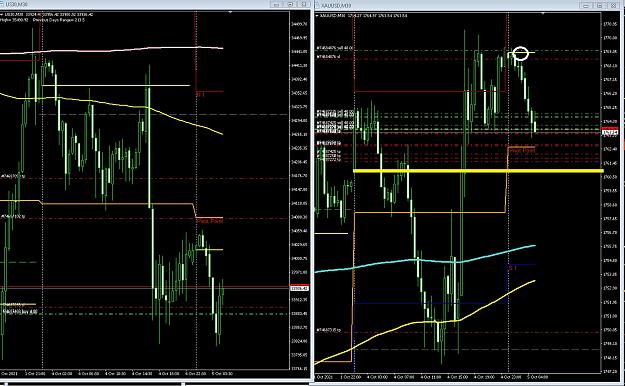Click the US30 window title bar icon
Screen dimensions: 625x386
tap(2, 5)
